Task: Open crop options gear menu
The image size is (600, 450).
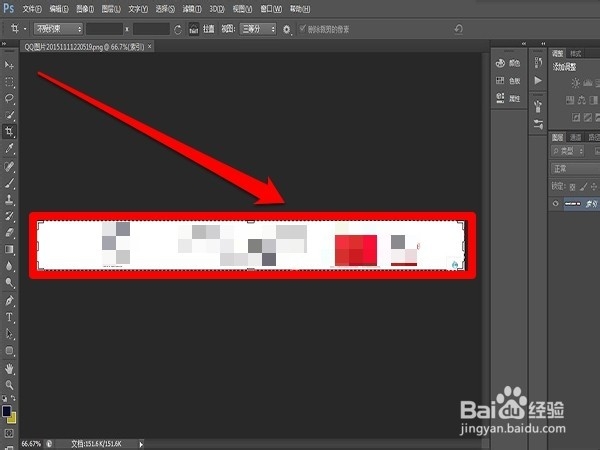Action: click(287, 29)
